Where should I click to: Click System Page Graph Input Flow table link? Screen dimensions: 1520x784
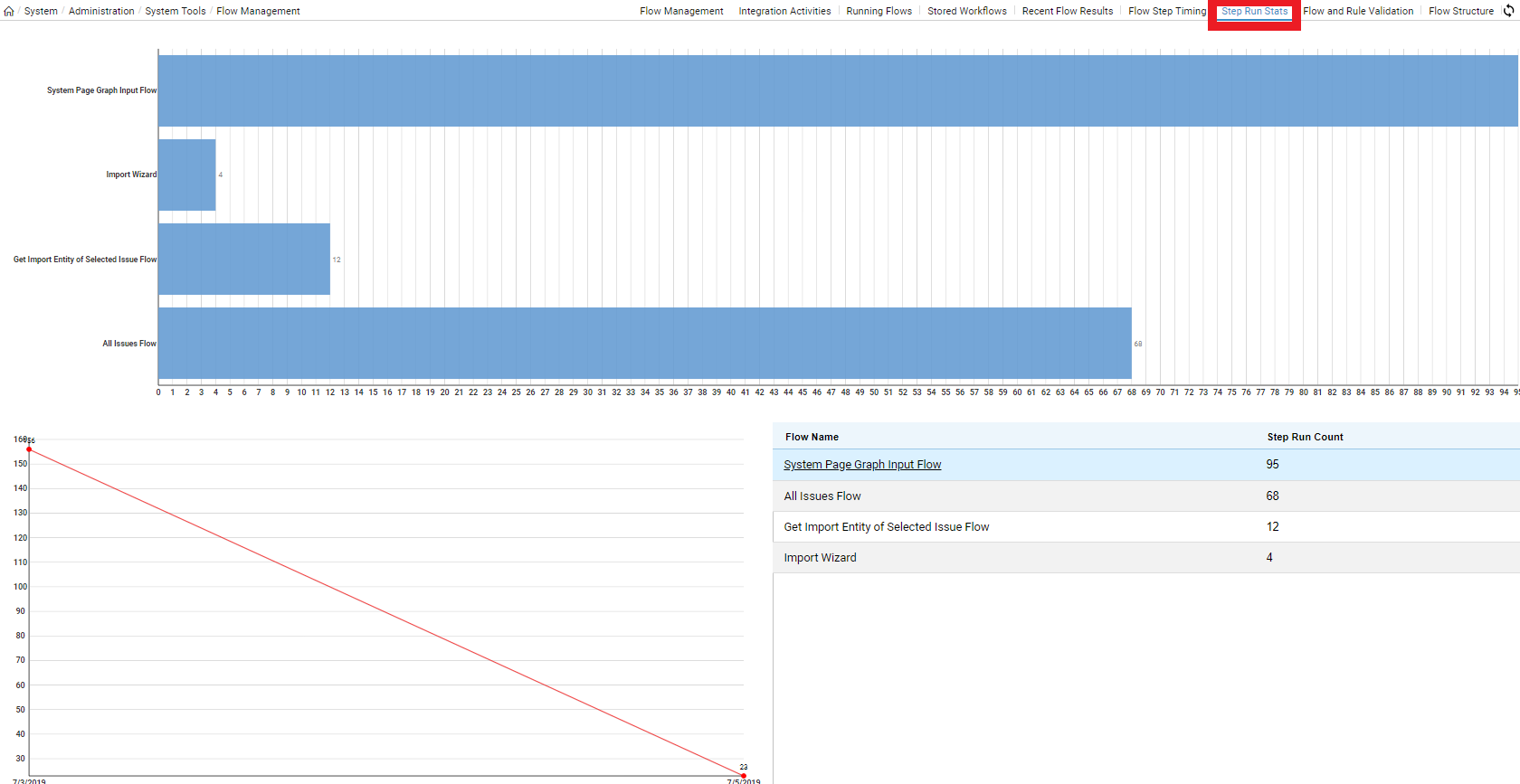(x=862, y=465)
